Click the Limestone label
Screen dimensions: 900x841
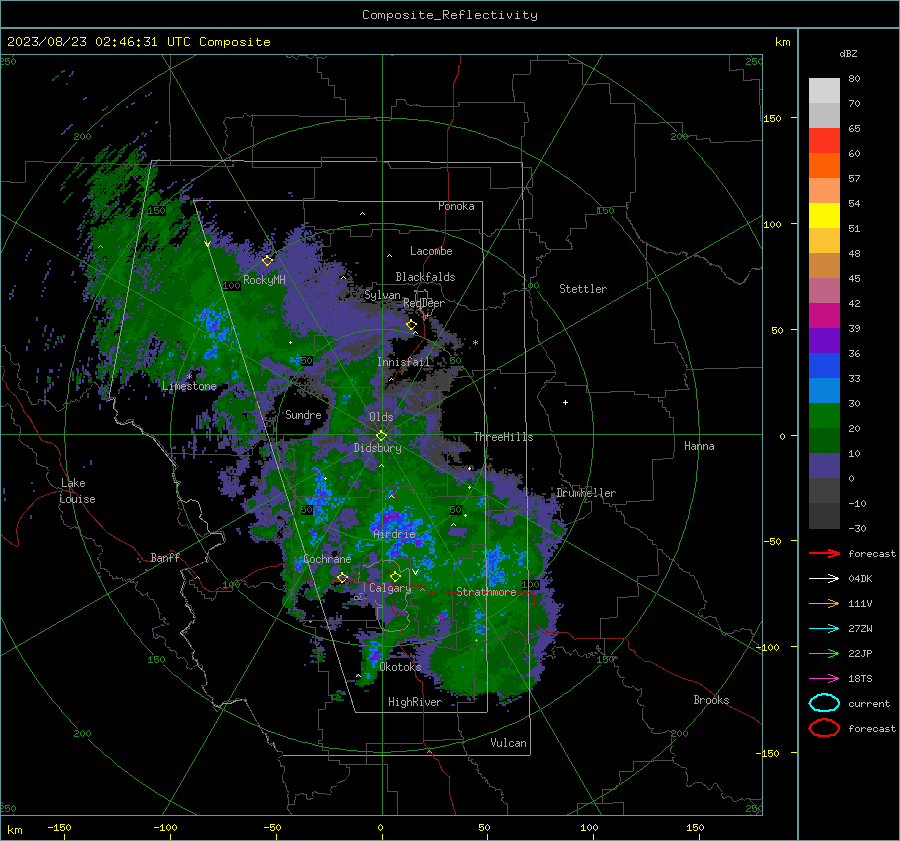coord(189,386)
